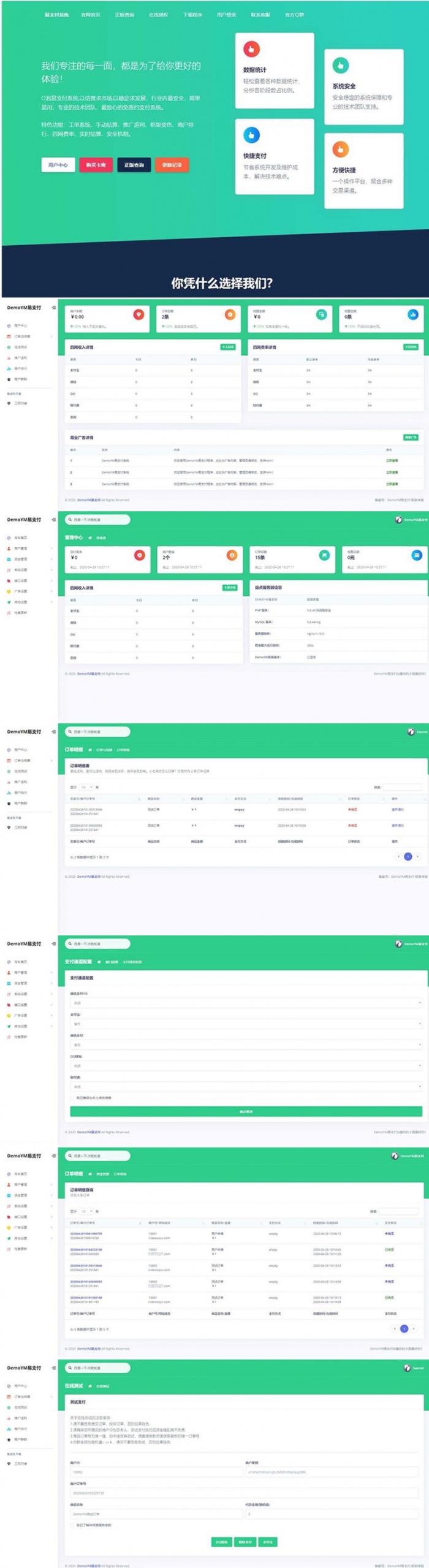Screen dimensions: 429x1568
Task: Click the green 确定修改 submit button
Action: coord(246,1111)
